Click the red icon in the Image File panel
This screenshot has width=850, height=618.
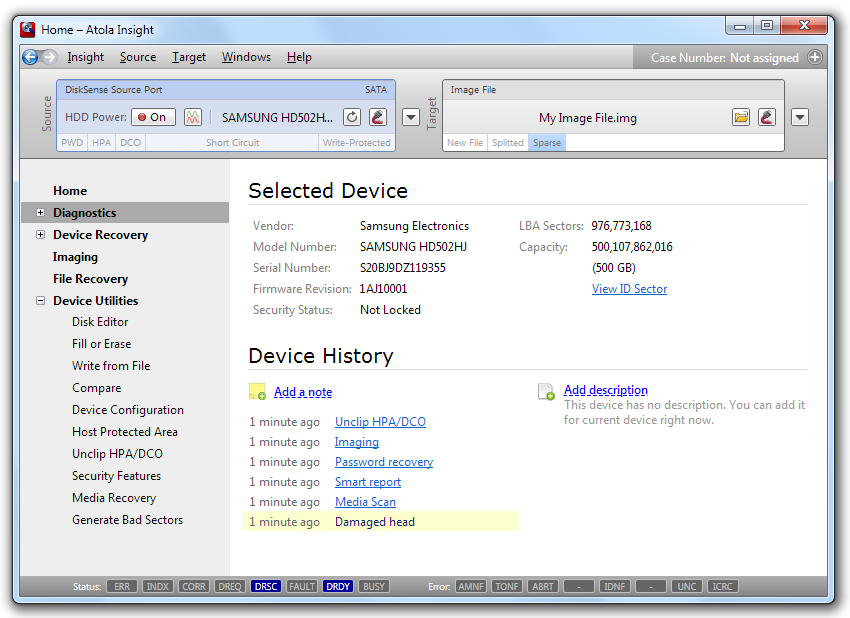pyautogui.click(x=767, y=117)
